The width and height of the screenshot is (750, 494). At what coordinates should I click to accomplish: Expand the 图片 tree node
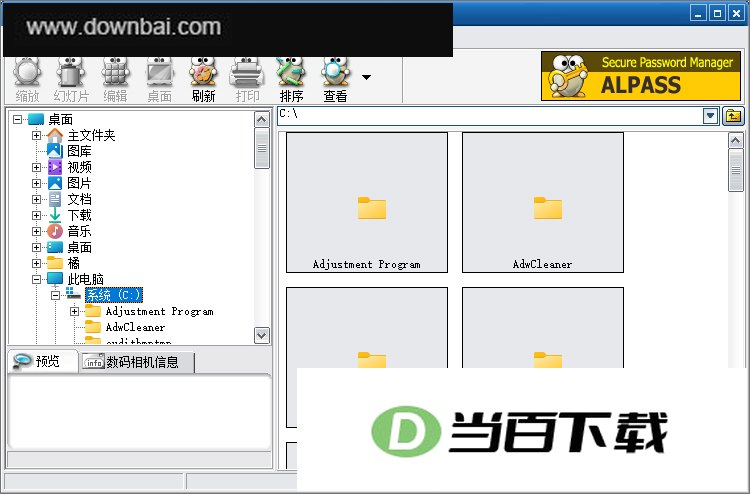[36, 183]
